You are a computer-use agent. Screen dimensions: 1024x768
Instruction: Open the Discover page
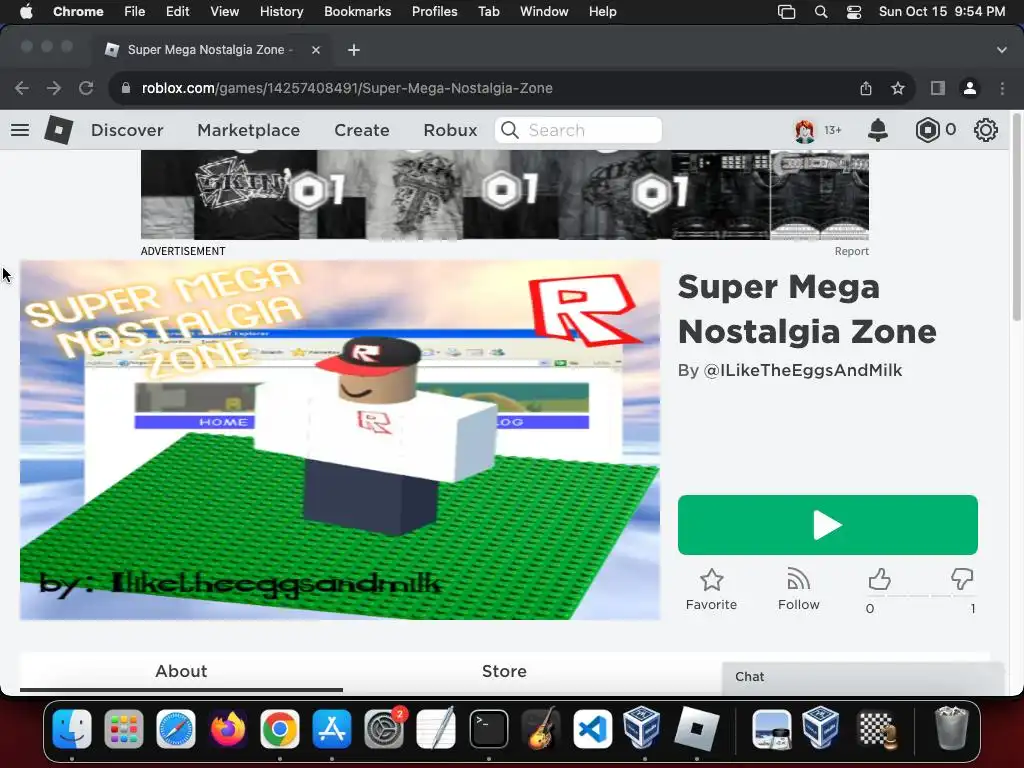(127, 130)
